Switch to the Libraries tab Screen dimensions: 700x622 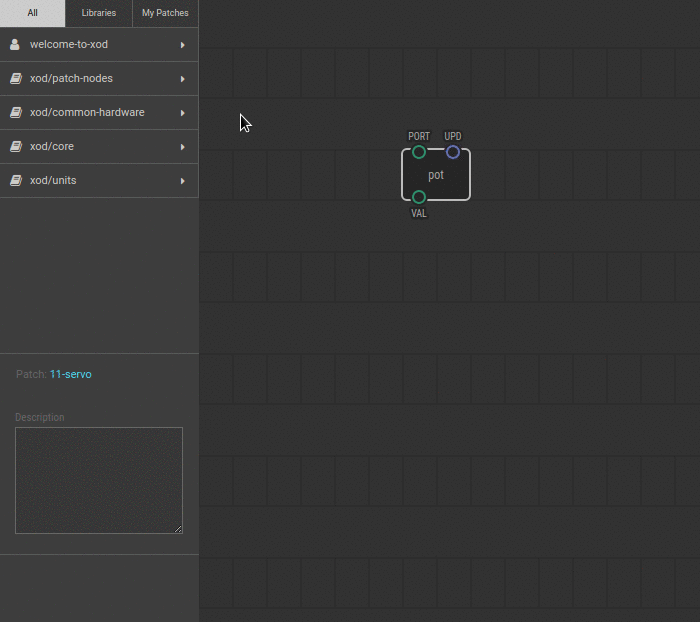(x=98, y=13)
